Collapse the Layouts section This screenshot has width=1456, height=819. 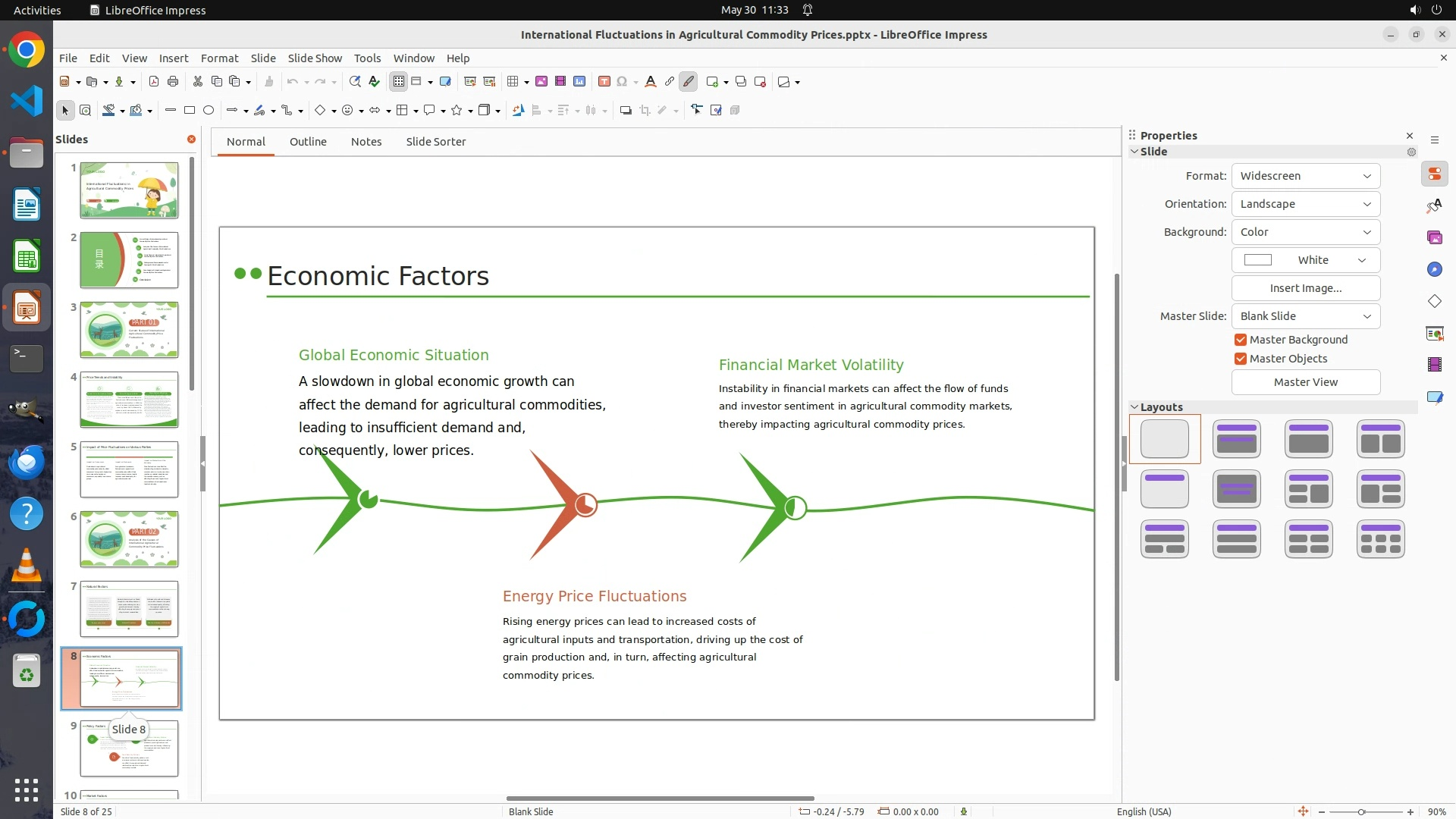[x=1135, y=407]
